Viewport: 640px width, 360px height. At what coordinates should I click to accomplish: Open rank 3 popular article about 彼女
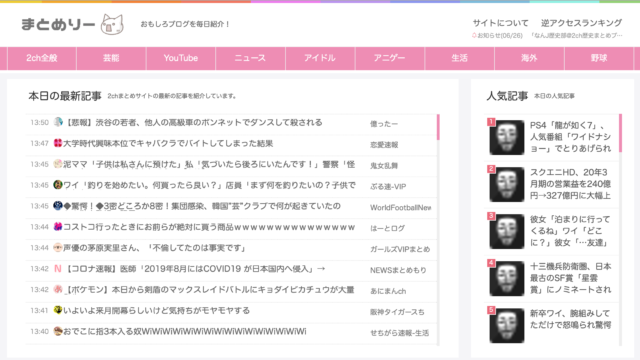[570, 231]
